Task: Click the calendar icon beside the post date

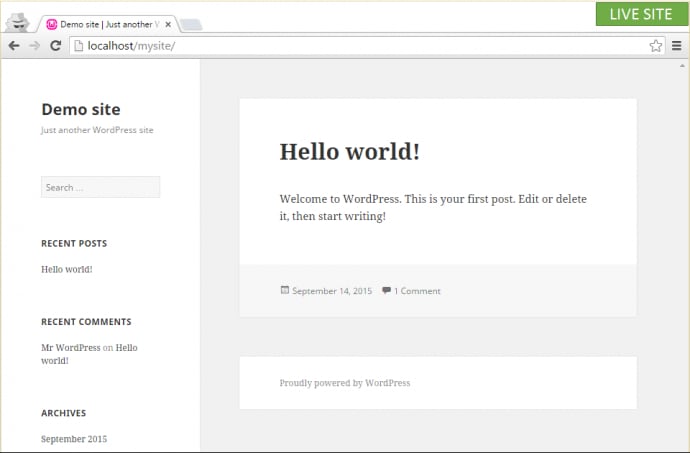Action: click(x=285, y=290)
